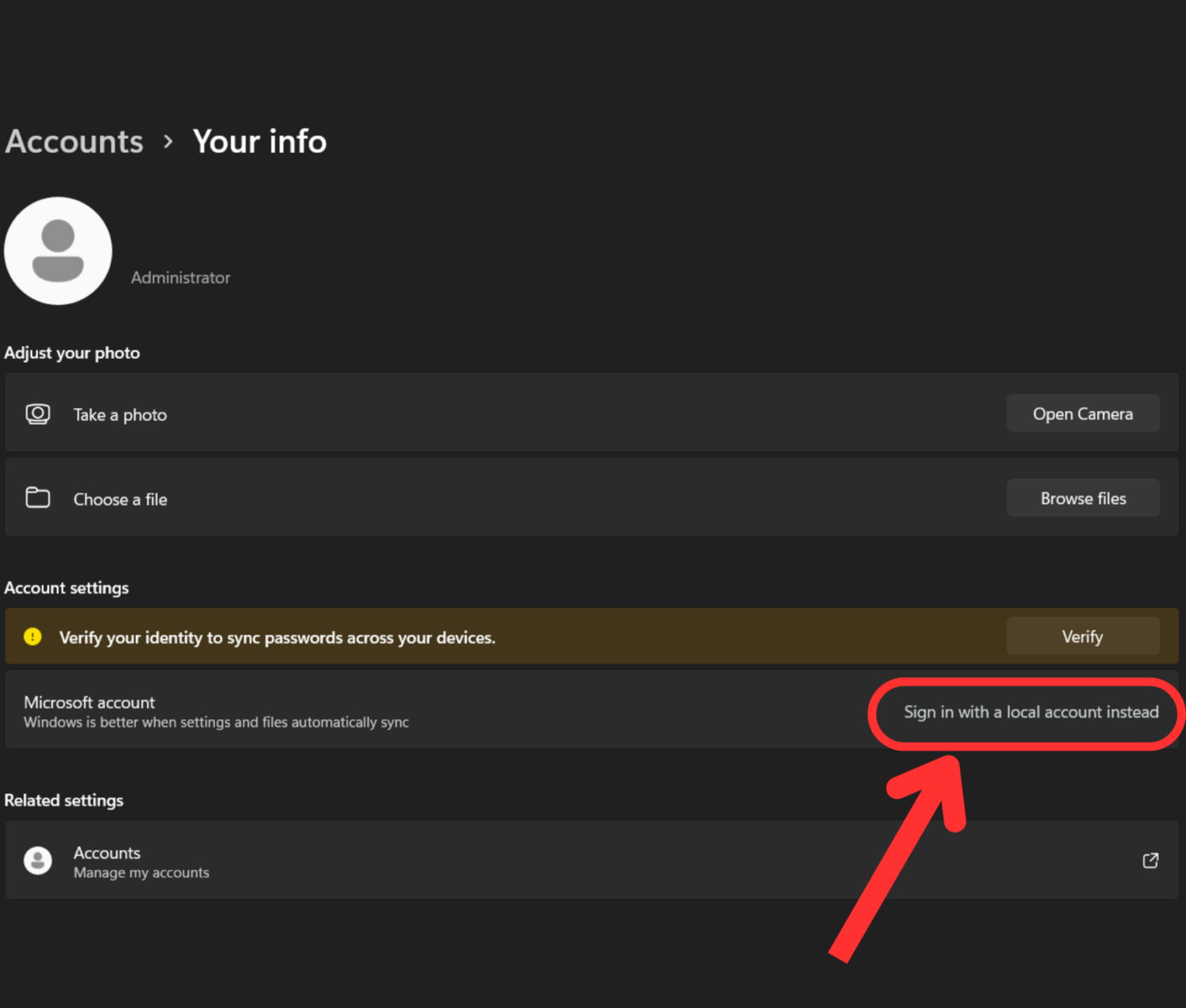Click the person icon next to Accounts under Related settings
The image size is (1186, 1008).
[x=38, y=860]
